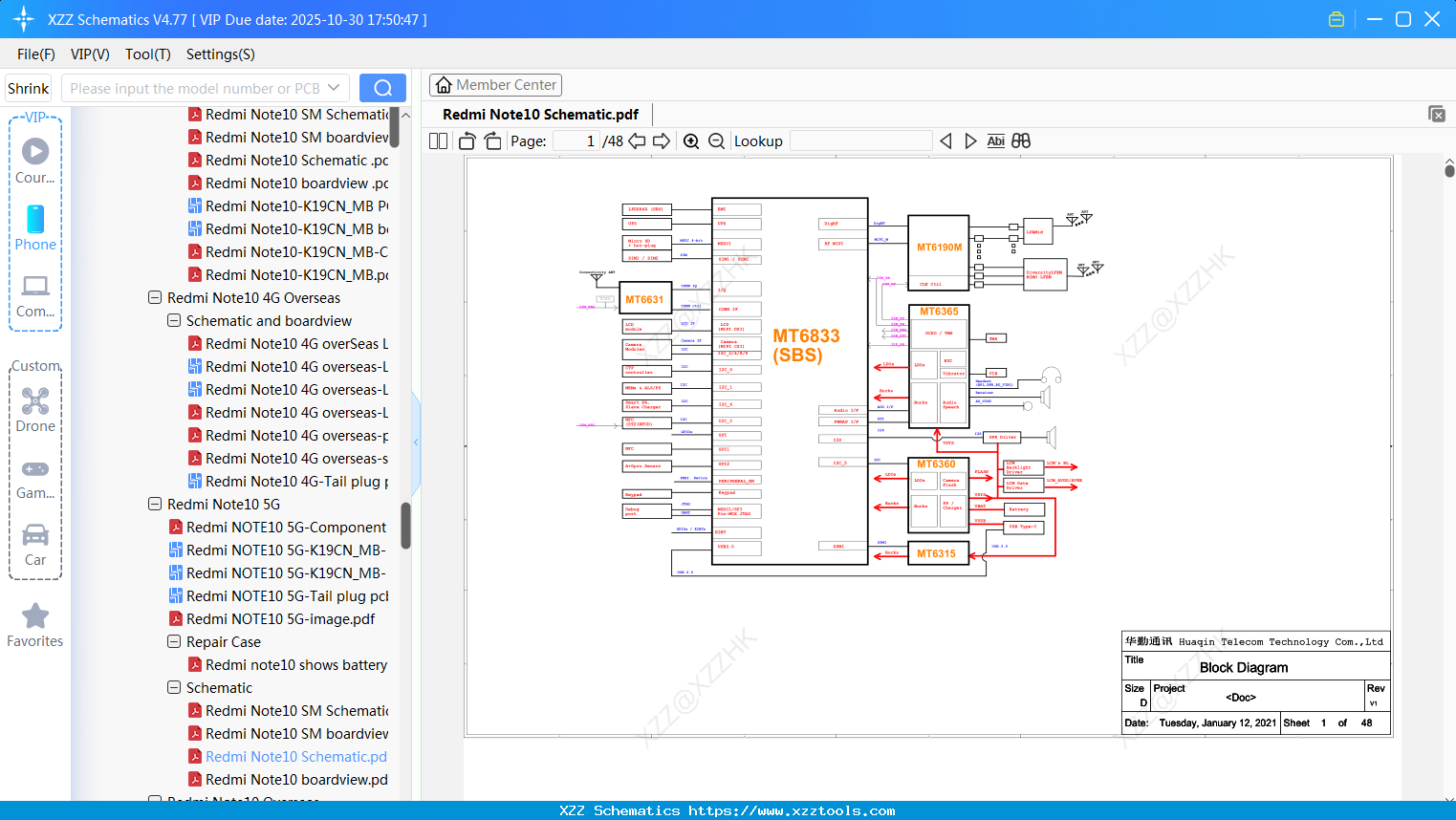Open the Car schematics category

(x=35, y=533)
